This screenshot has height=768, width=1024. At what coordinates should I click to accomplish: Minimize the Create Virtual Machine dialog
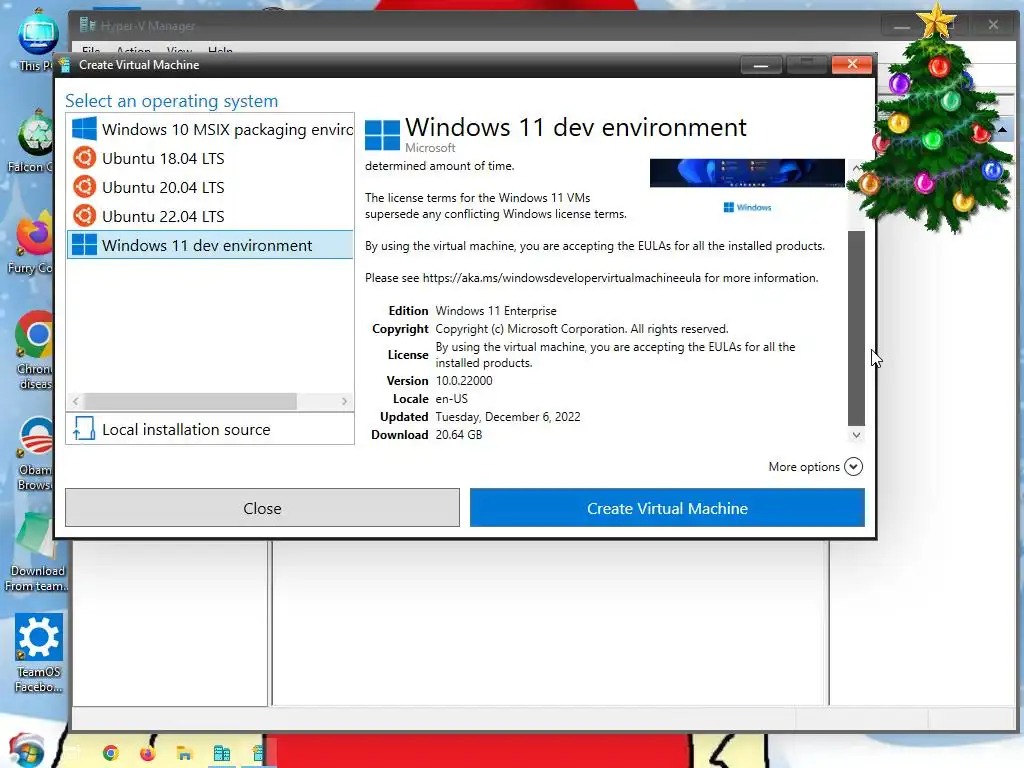(x=761, y=65)
